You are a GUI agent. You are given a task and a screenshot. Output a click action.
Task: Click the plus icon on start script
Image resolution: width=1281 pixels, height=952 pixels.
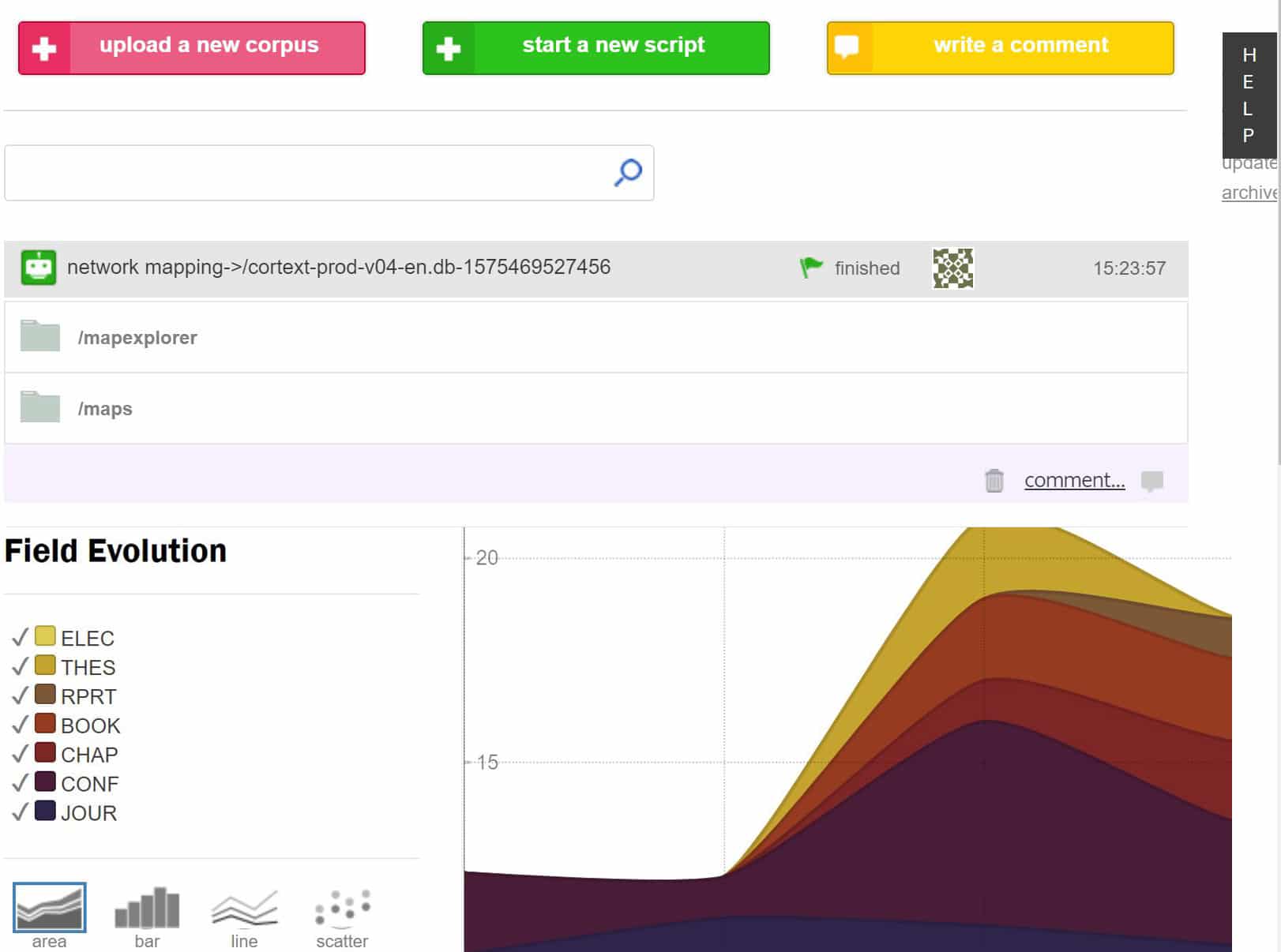(449, 49)
